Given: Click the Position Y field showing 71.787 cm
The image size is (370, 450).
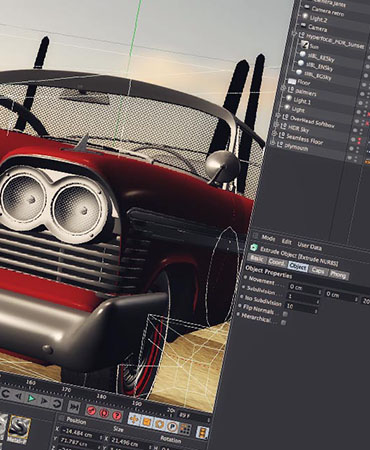Looking at the screenshot, I should [x=79, y=442].
